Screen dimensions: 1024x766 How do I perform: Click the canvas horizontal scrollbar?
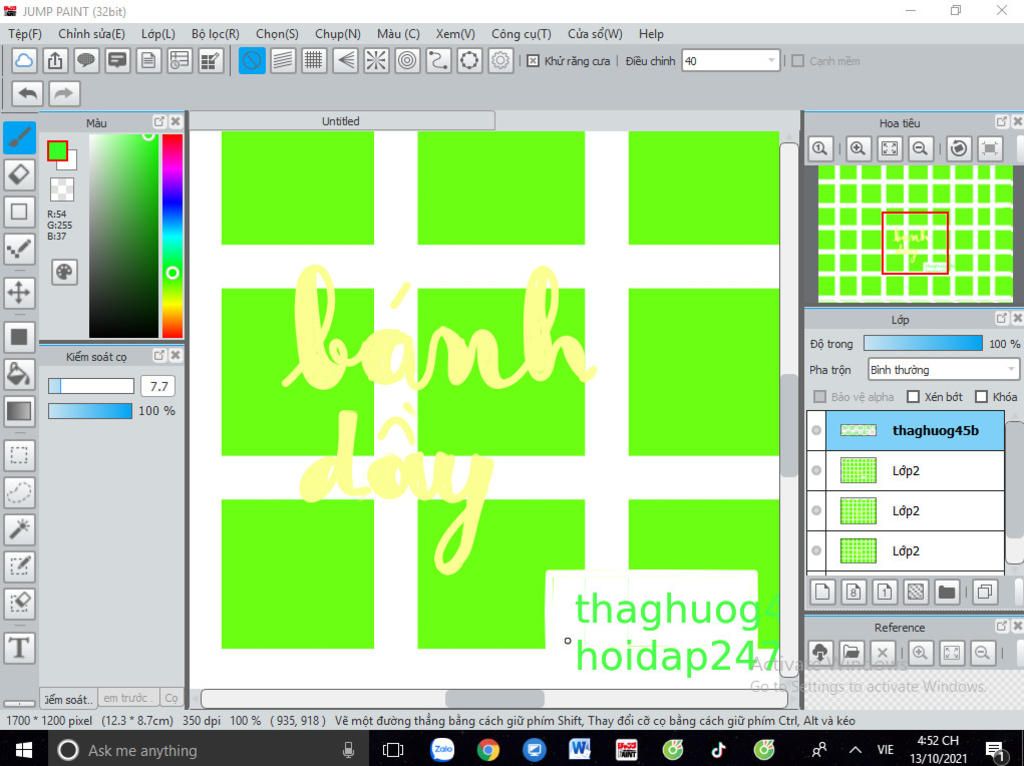tap(494, 699)
